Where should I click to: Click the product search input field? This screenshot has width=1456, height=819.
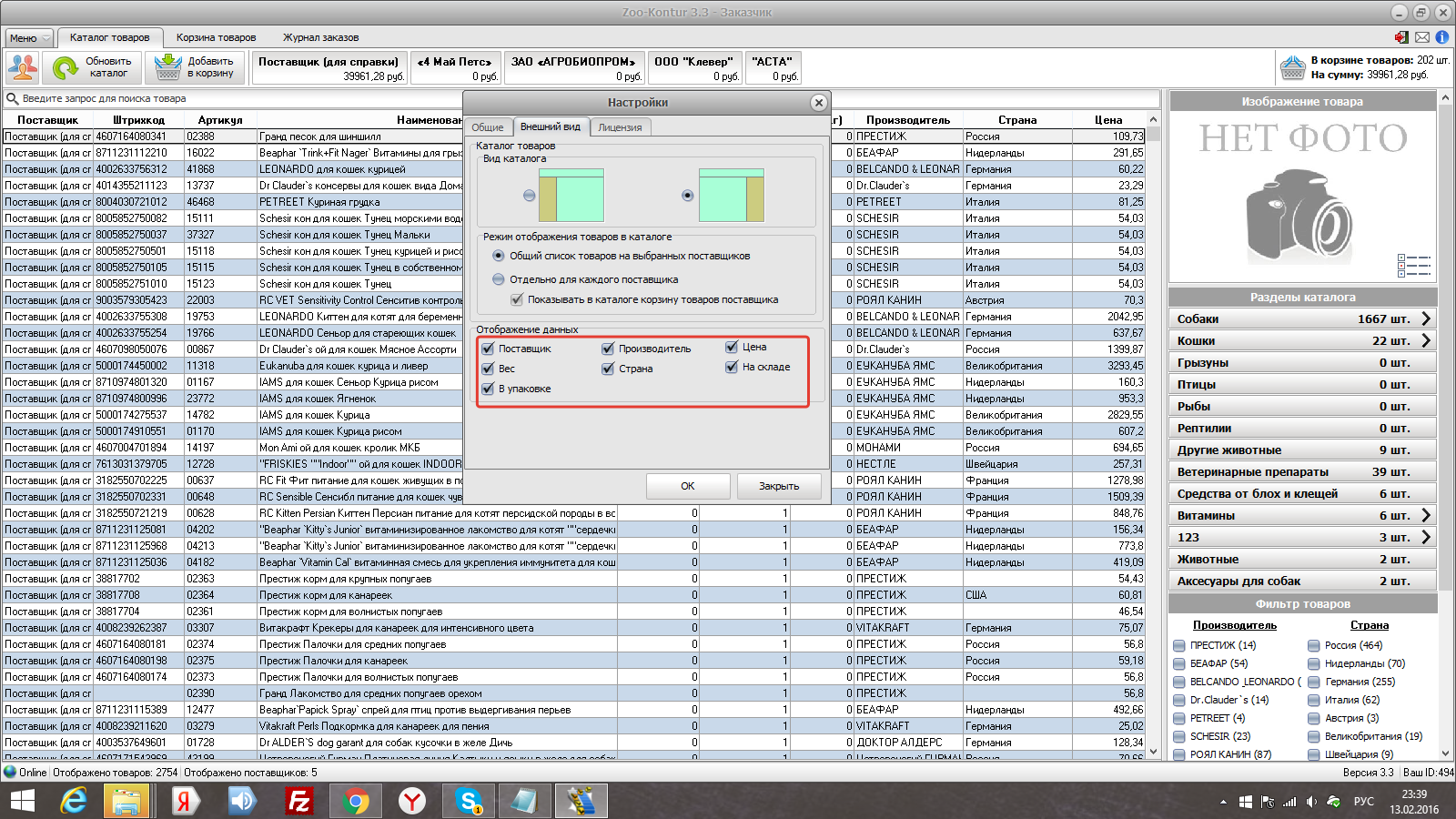[582, 98]
